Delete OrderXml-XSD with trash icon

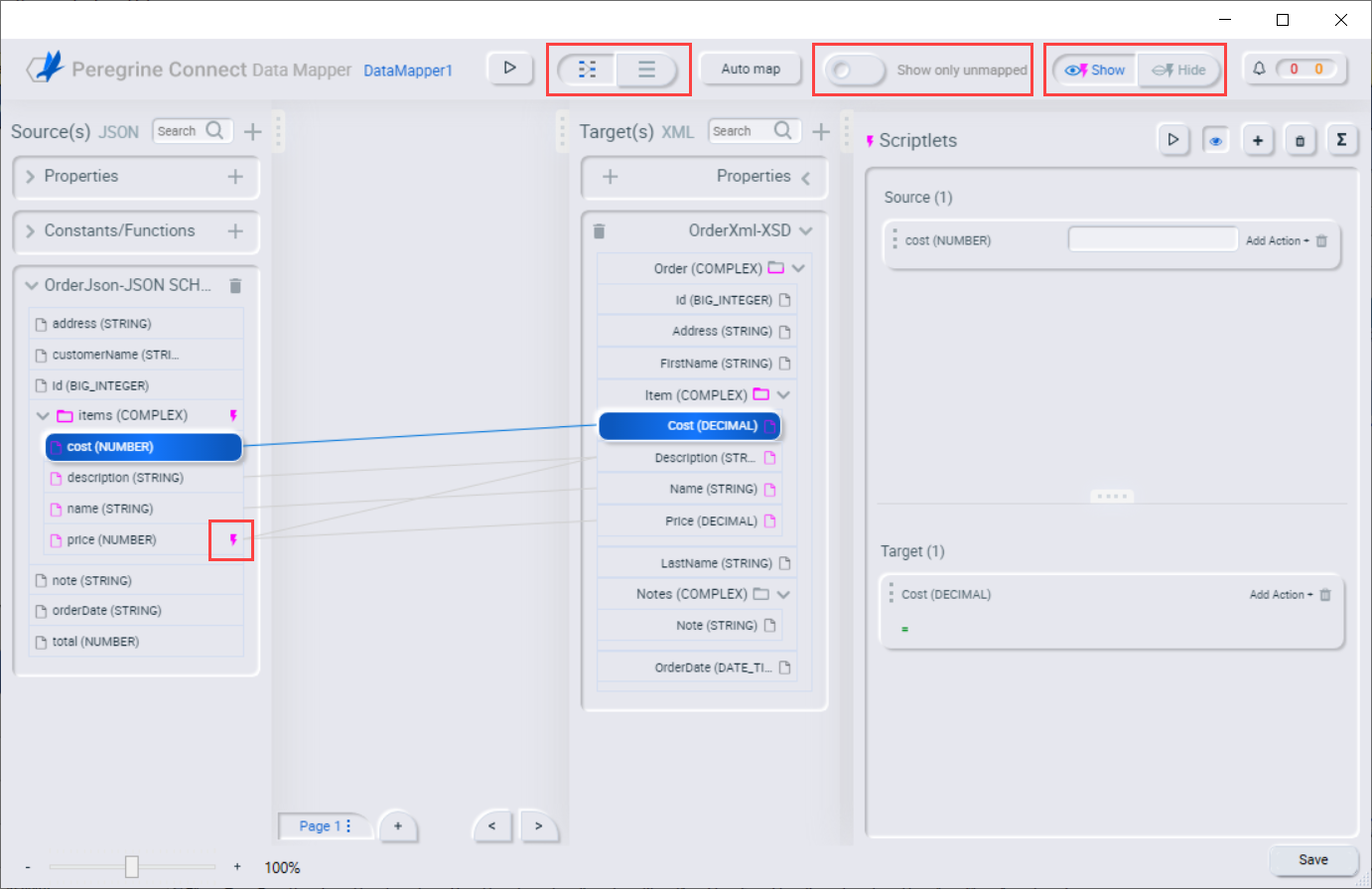click(x=599, y=231)
